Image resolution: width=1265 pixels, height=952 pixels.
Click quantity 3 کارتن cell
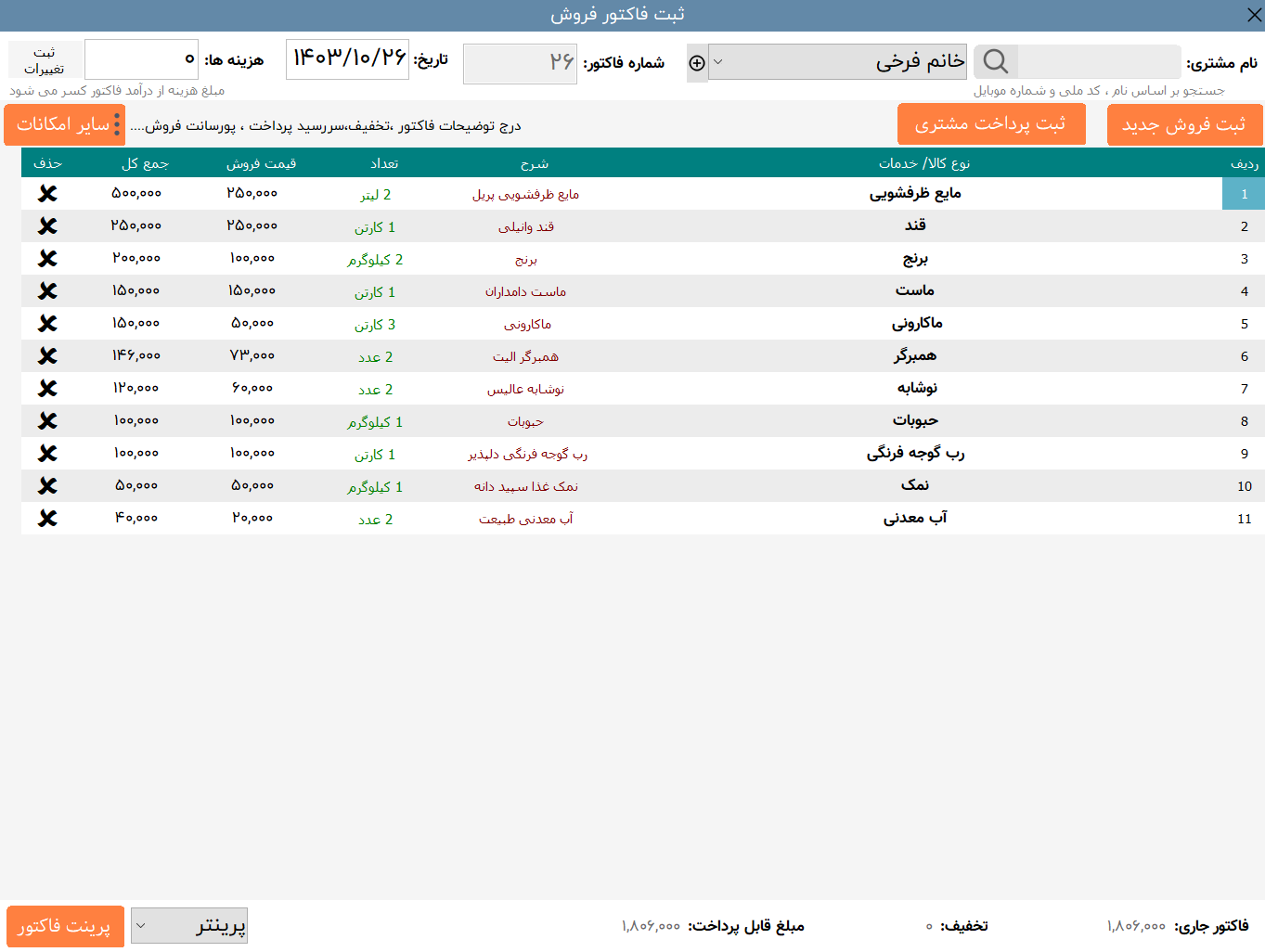click(x=375, y=325)
